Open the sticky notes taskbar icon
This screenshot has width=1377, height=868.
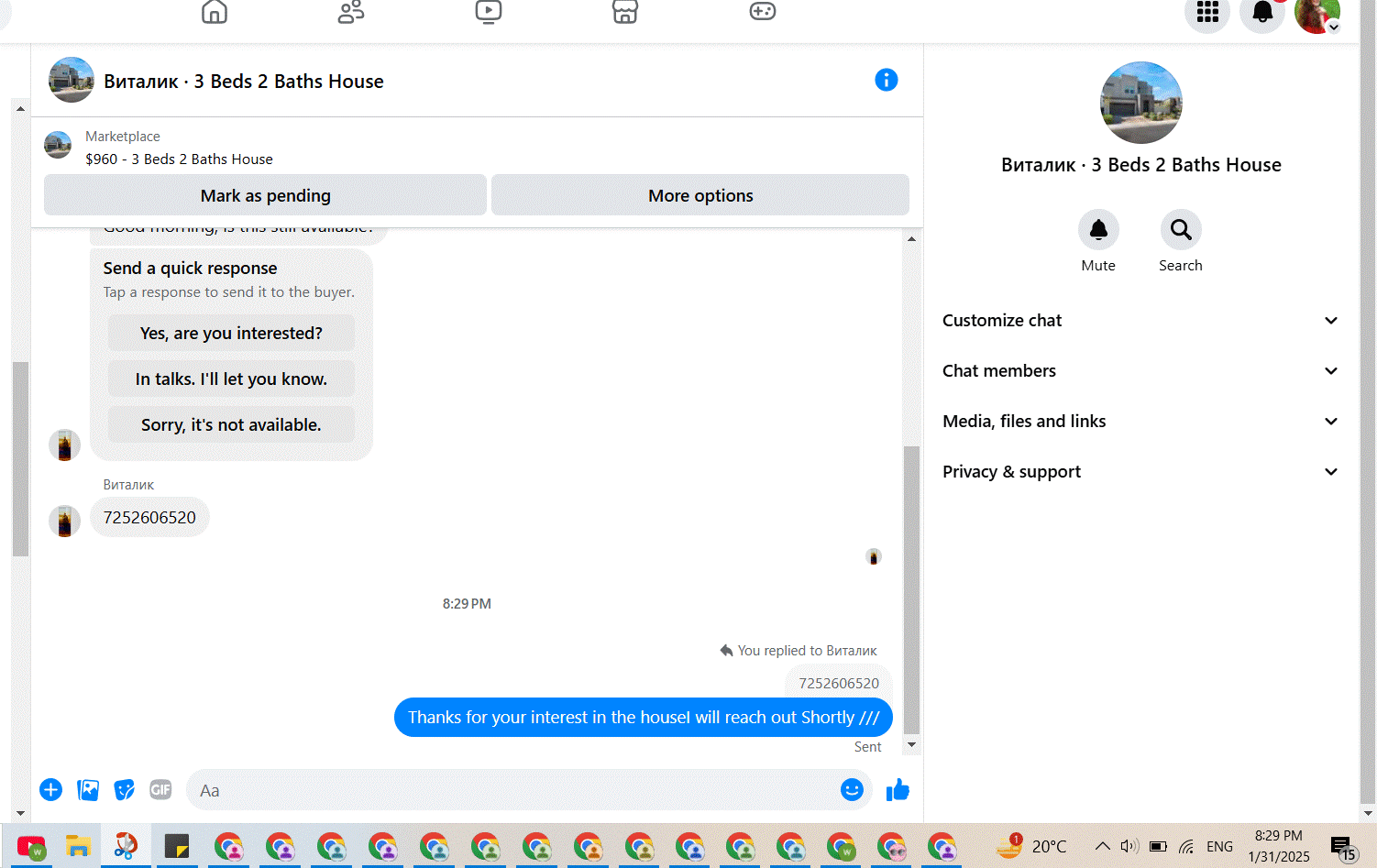tap(176, 846)
